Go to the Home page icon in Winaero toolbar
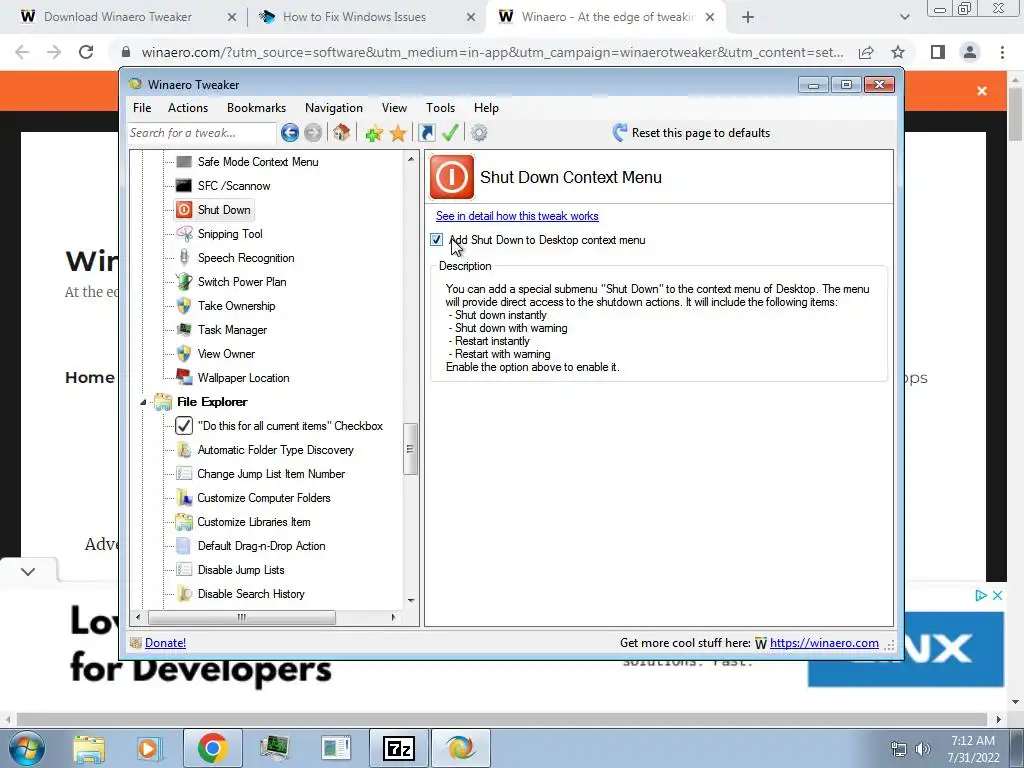1024x768 pixels. pyautogui.click(x=341, y=133)
